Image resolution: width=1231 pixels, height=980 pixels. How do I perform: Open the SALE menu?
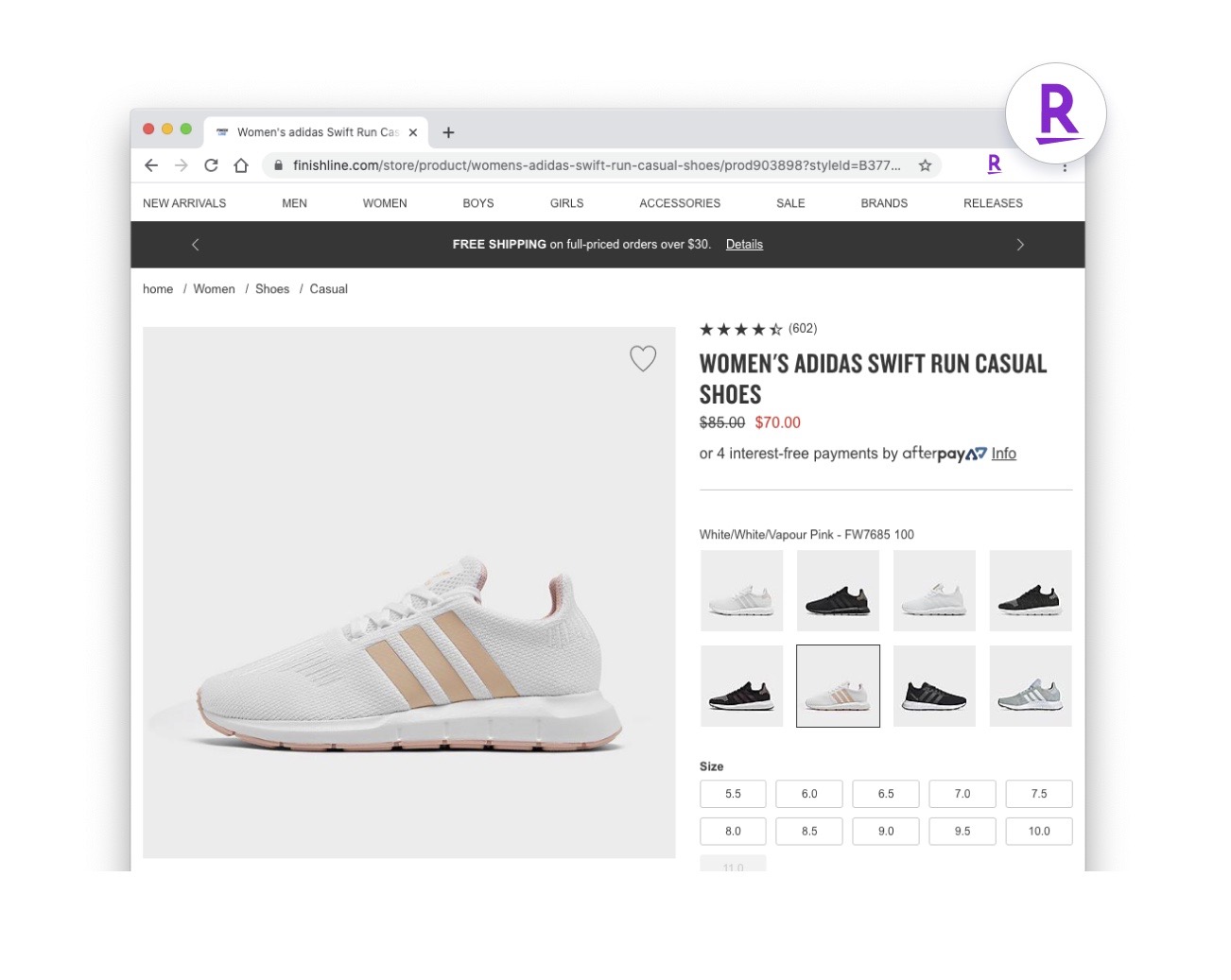coord(790,203)
